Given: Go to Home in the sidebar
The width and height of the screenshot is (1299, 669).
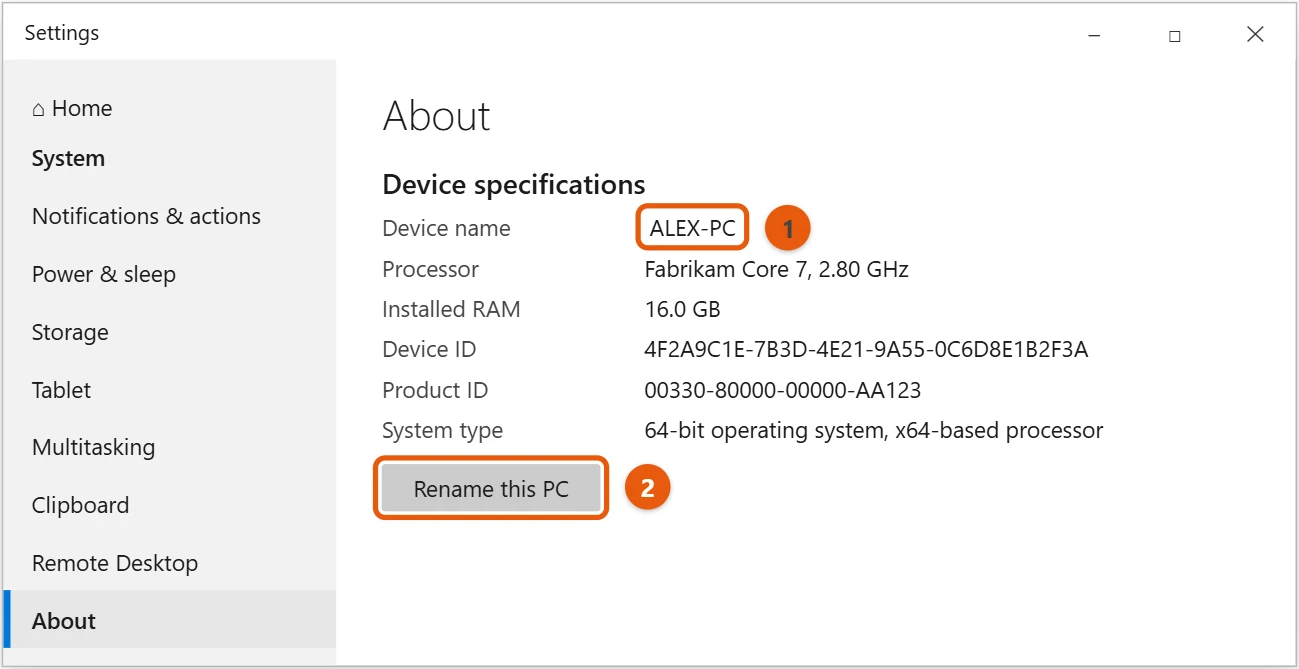Looking at the screenshot, I should point(72,108).
